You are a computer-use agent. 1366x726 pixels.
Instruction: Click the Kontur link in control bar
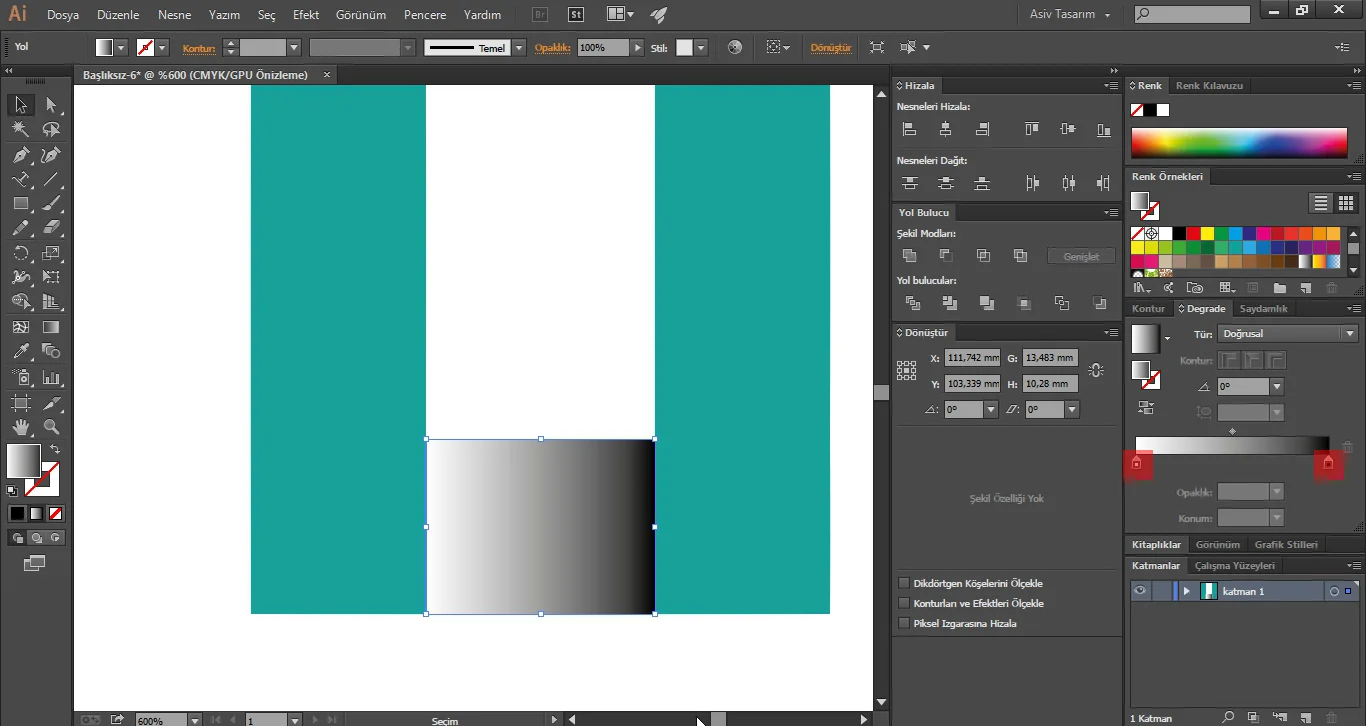tap(199, 47)
